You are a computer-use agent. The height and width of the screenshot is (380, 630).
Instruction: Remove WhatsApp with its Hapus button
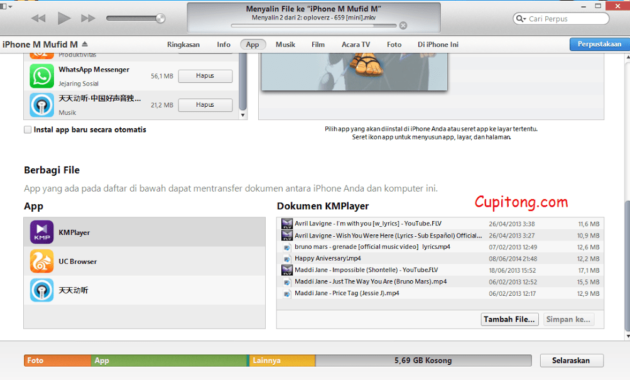[205, 76]
